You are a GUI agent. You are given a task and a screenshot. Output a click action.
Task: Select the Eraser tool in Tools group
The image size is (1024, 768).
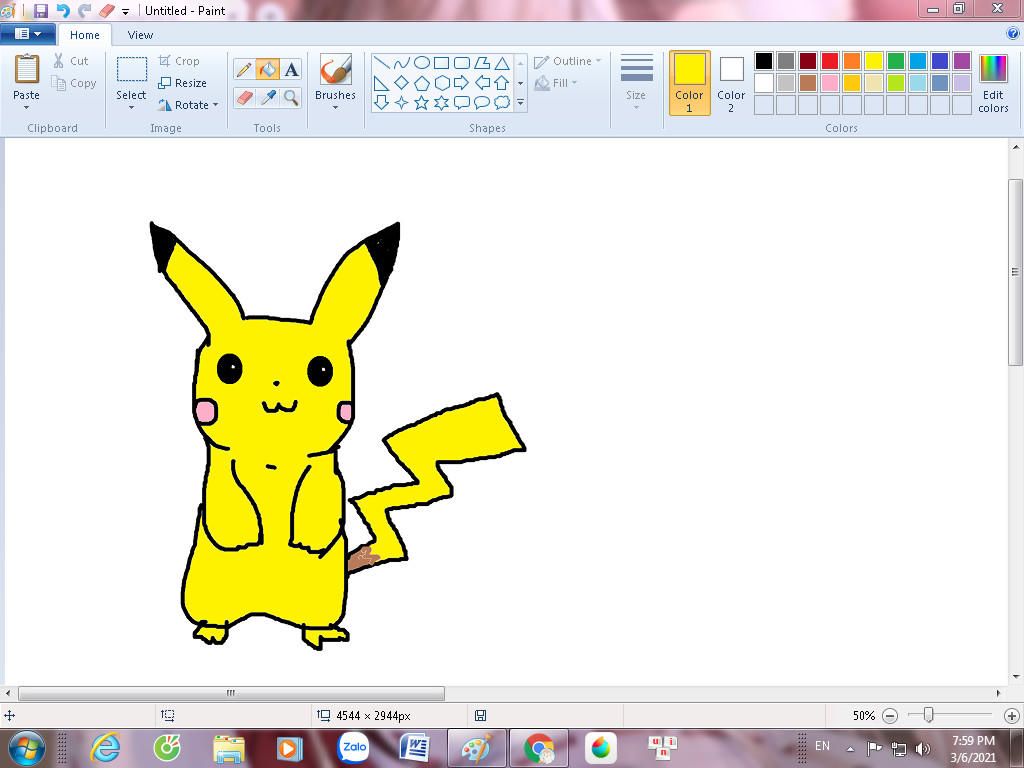pos(244,98)
